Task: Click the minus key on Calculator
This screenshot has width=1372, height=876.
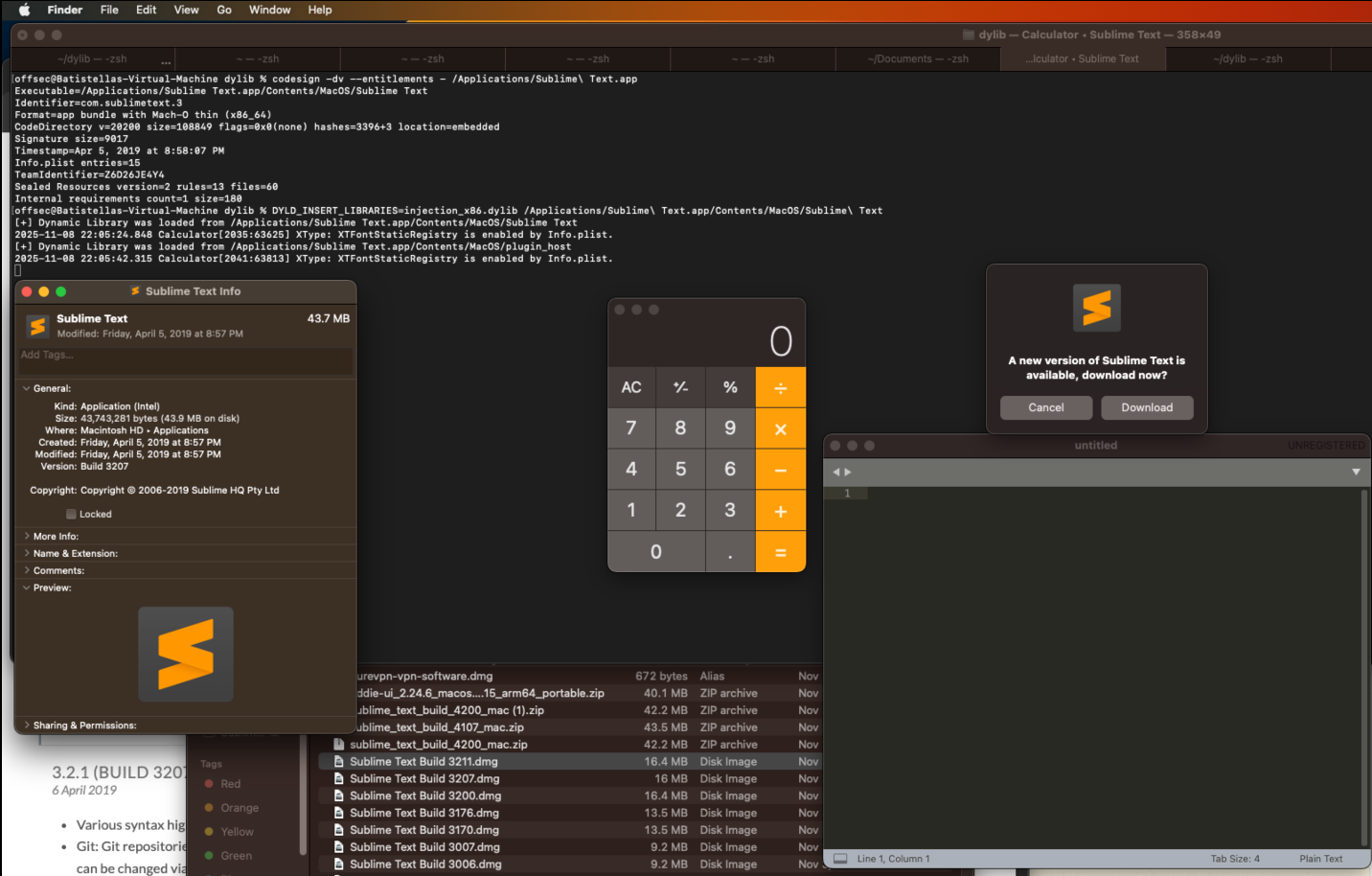Action: 781,470
